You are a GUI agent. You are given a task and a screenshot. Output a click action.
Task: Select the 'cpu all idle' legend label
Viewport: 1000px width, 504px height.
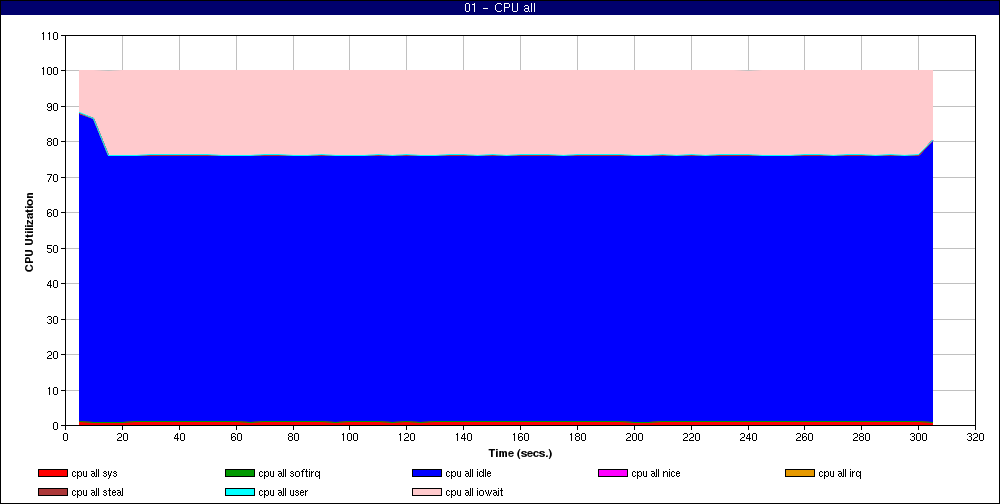click(468, 473)
